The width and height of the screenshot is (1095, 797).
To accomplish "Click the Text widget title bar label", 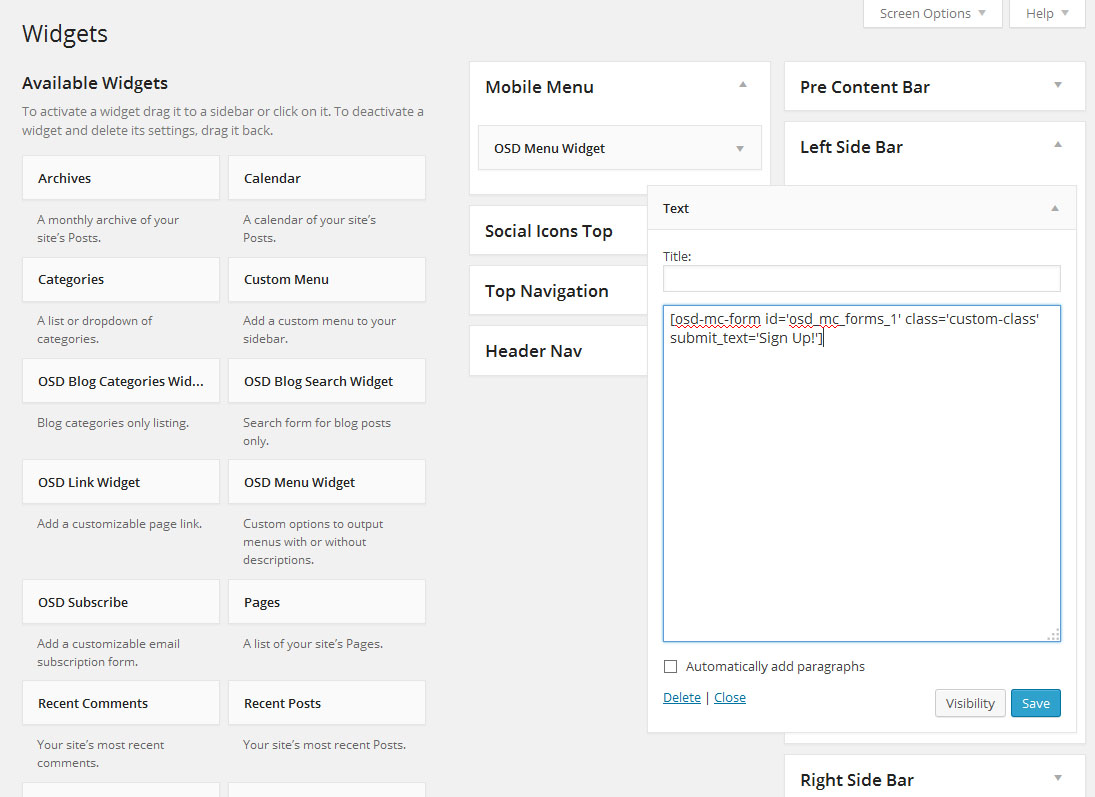I will [675, 208].
